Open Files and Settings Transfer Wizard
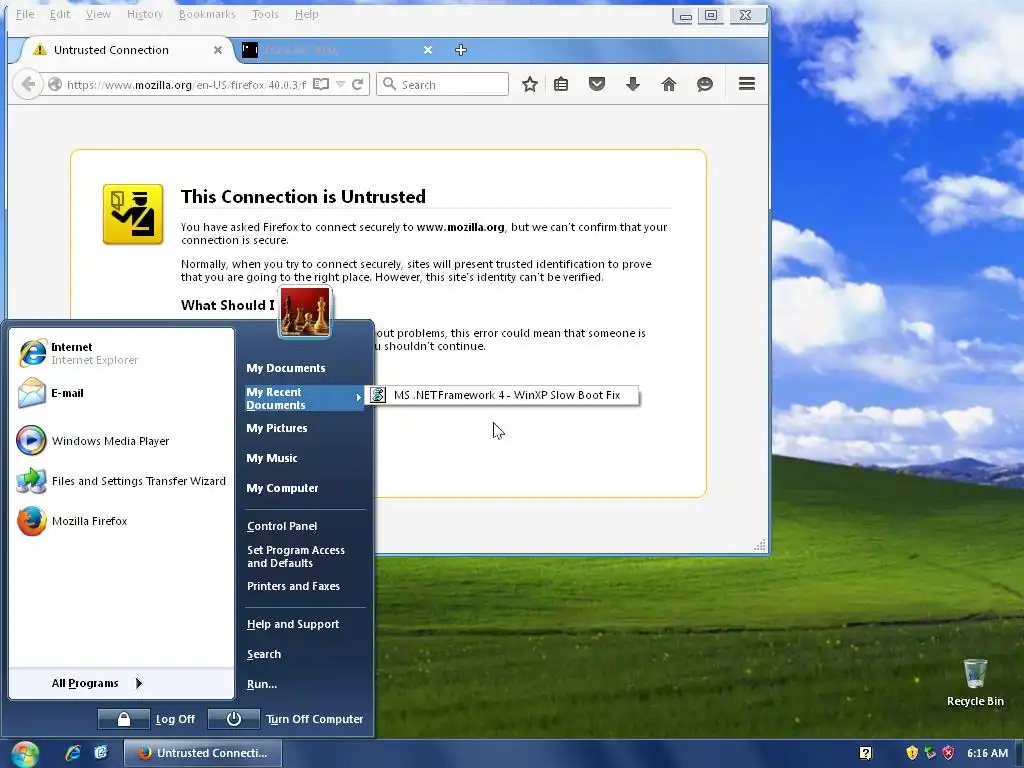The width and height of the screenshot is (1024, 768). click(x=122, y=481)
